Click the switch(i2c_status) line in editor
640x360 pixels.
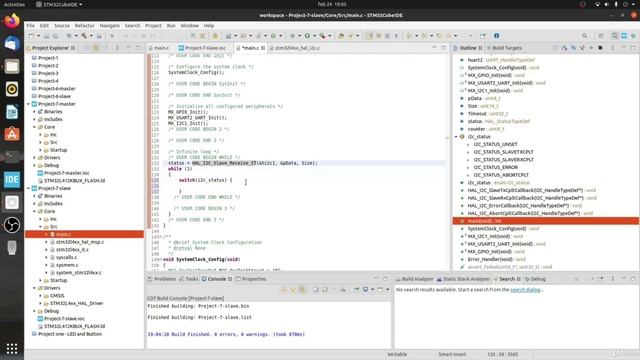coord(205,180)
